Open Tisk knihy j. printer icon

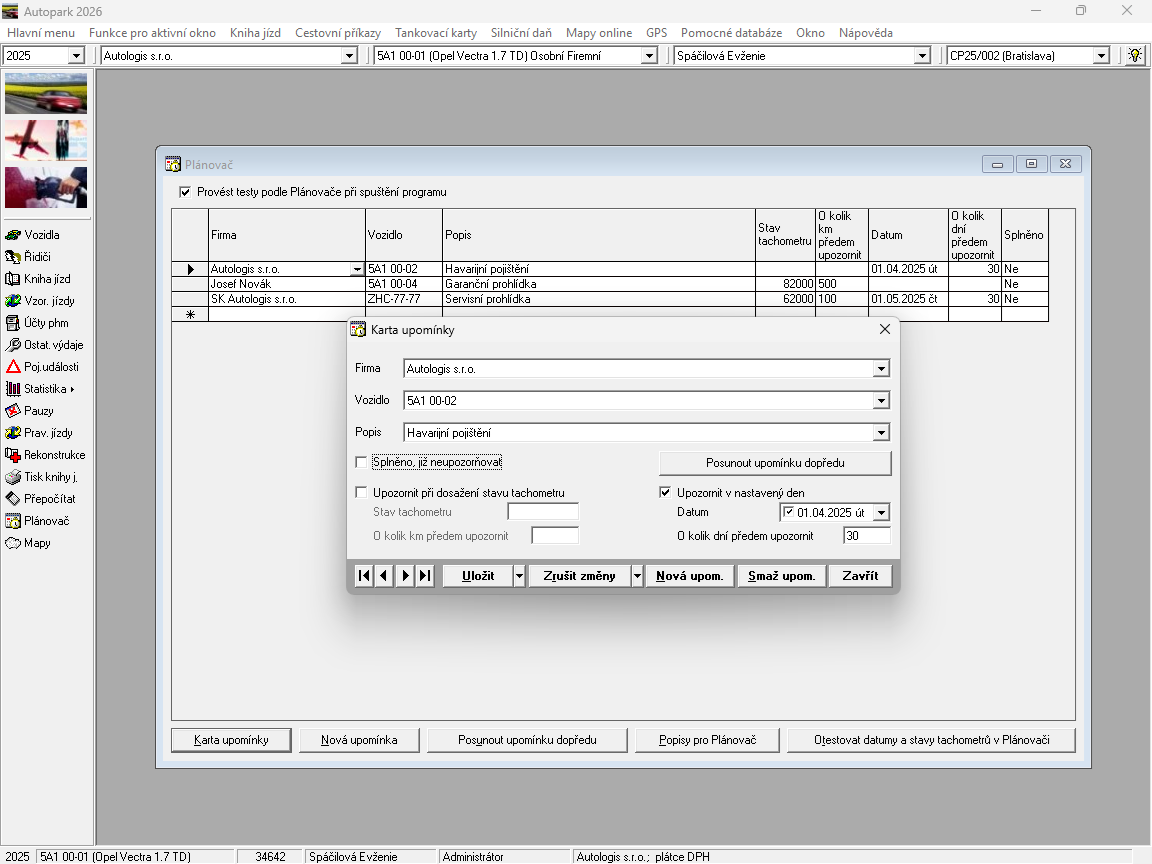click(14, 477)
